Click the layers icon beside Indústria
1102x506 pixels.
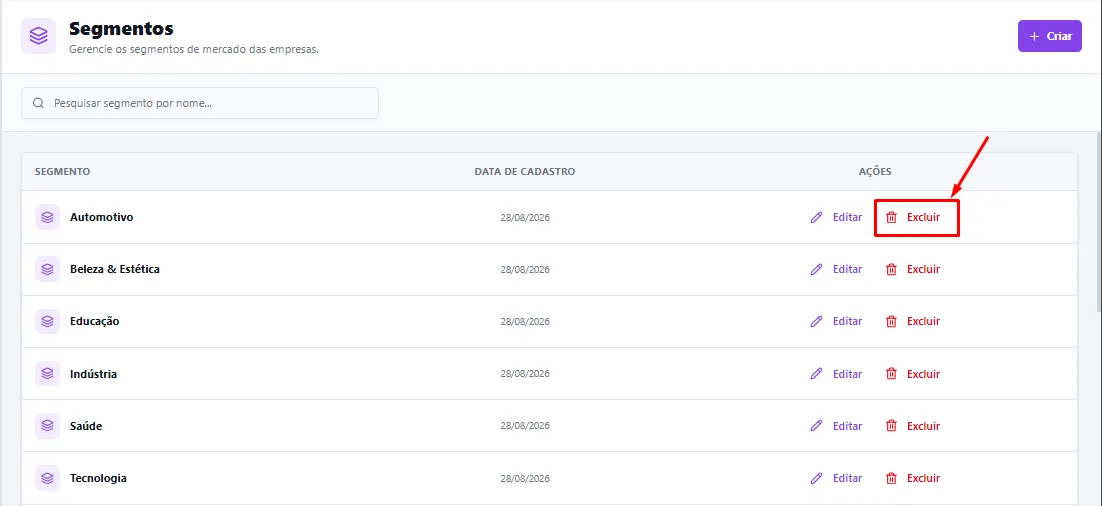pos(47,374)
